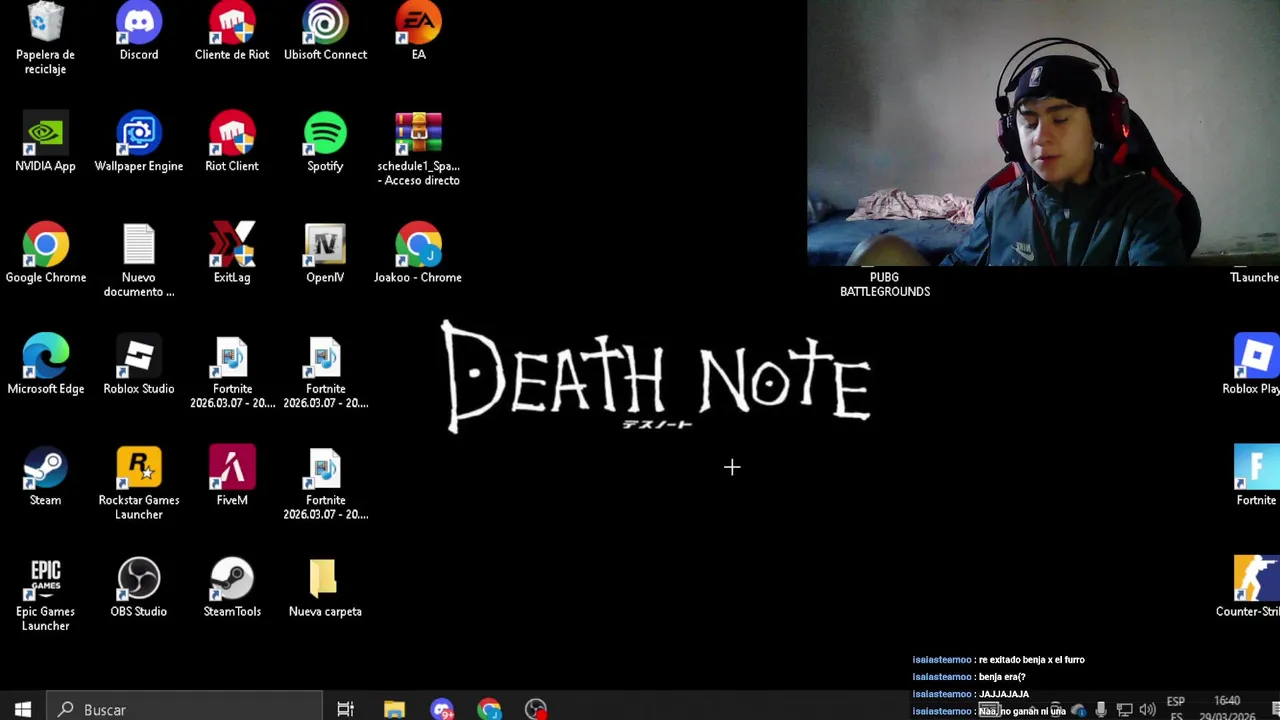Viewport: 1280px width, 720px height.
Task: Switch to Chrome on the taskbar
Action: (489, 709)
